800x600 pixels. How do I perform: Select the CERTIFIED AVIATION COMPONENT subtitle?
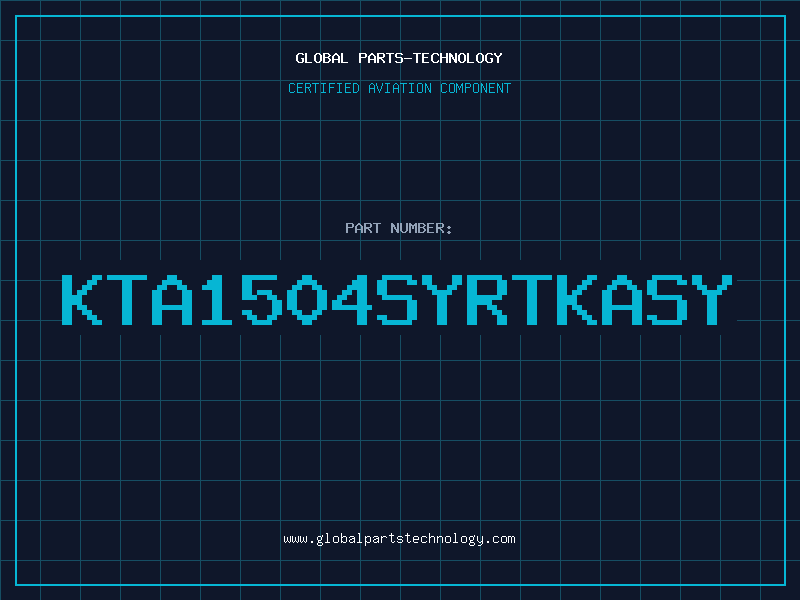[x=399, y=88]
